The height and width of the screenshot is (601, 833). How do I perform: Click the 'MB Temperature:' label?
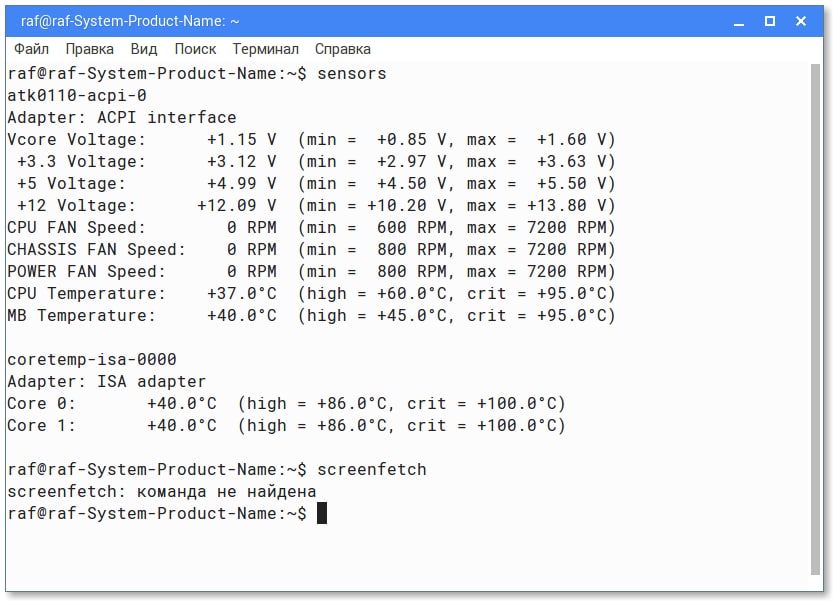coord(81,316)
